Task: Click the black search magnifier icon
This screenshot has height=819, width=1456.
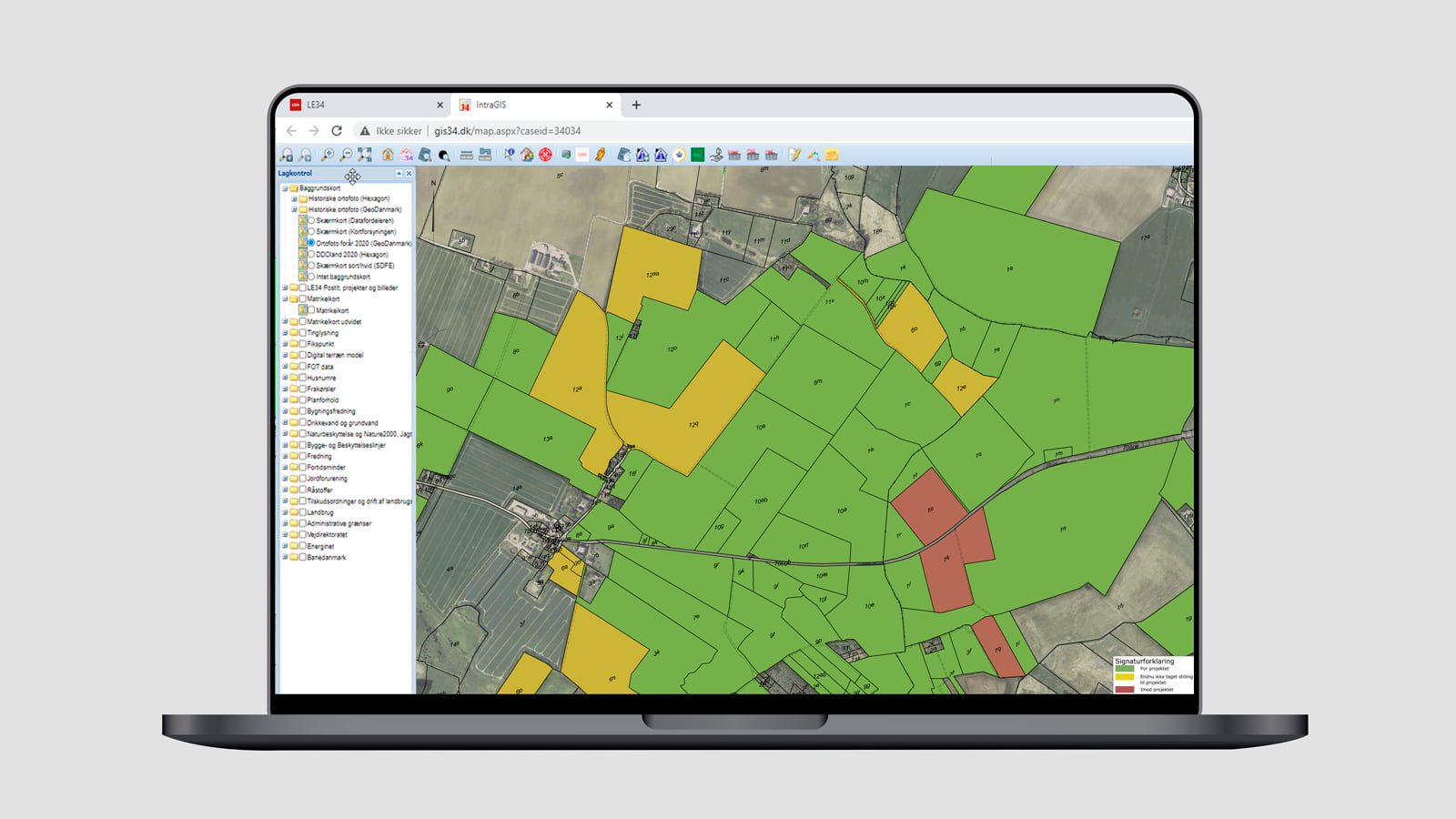Action: pos(444,155)
